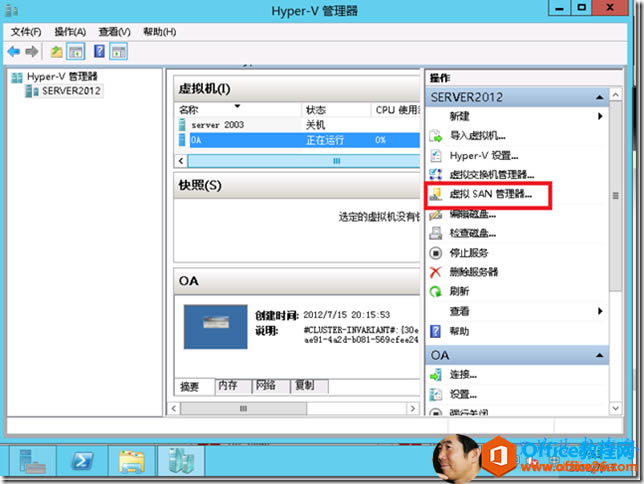The height and width of the screenshot is (484, 644).
Task: Click the 连接 connect icon under OA
Action: point(435,375)
